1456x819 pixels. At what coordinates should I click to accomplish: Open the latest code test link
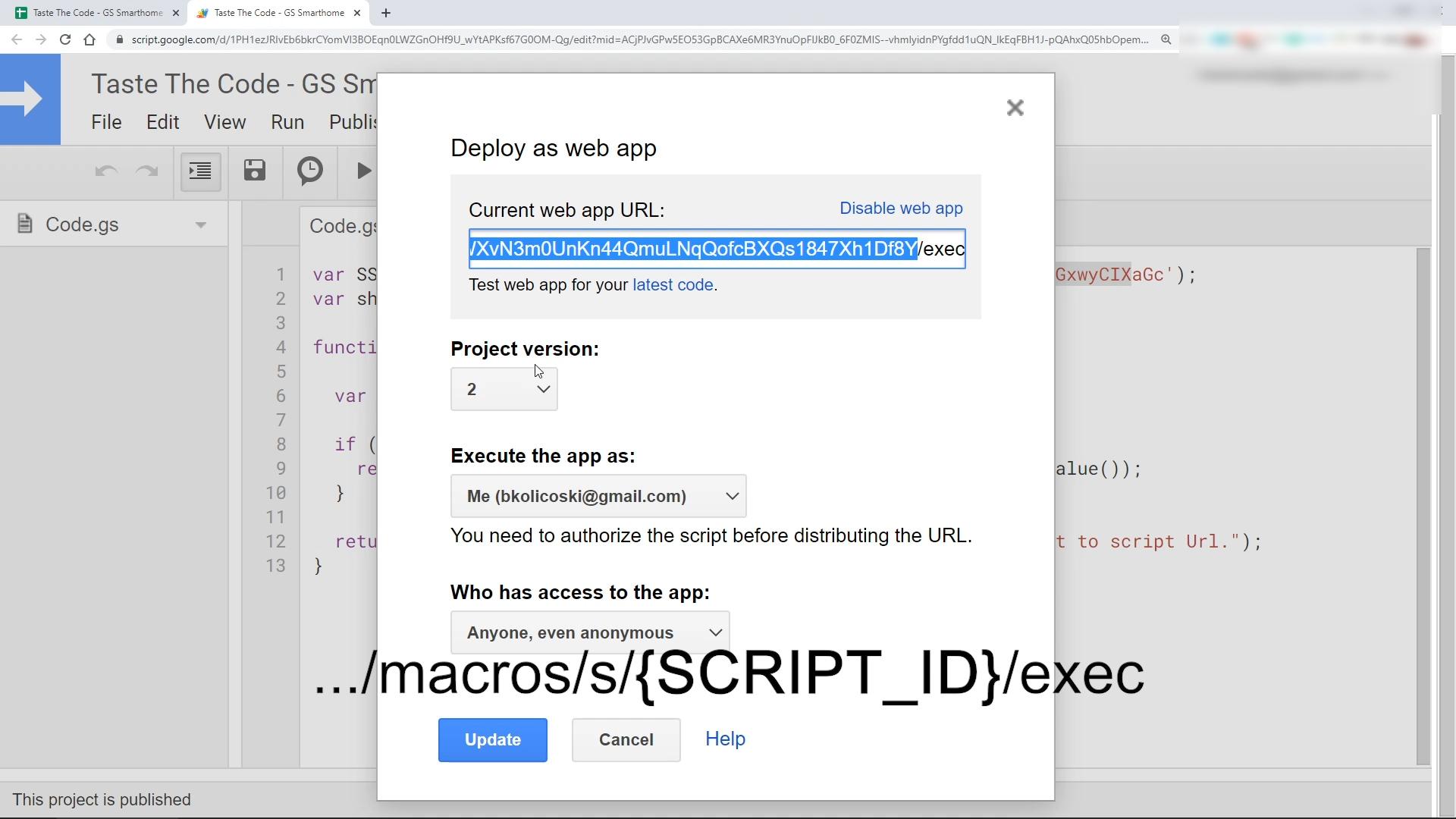[x=673, y=285]
